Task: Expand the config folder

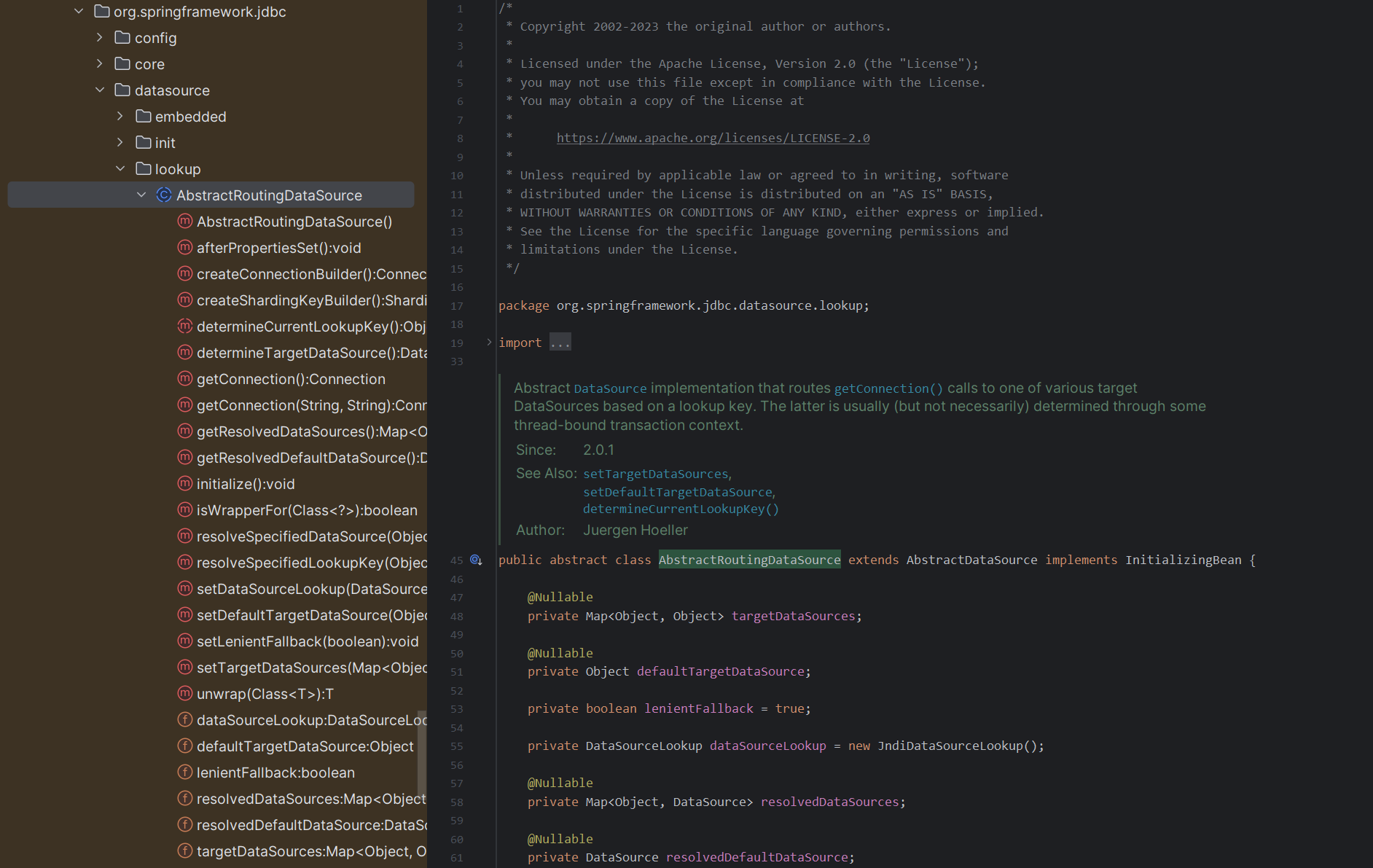Action: [x=99, y=37]
